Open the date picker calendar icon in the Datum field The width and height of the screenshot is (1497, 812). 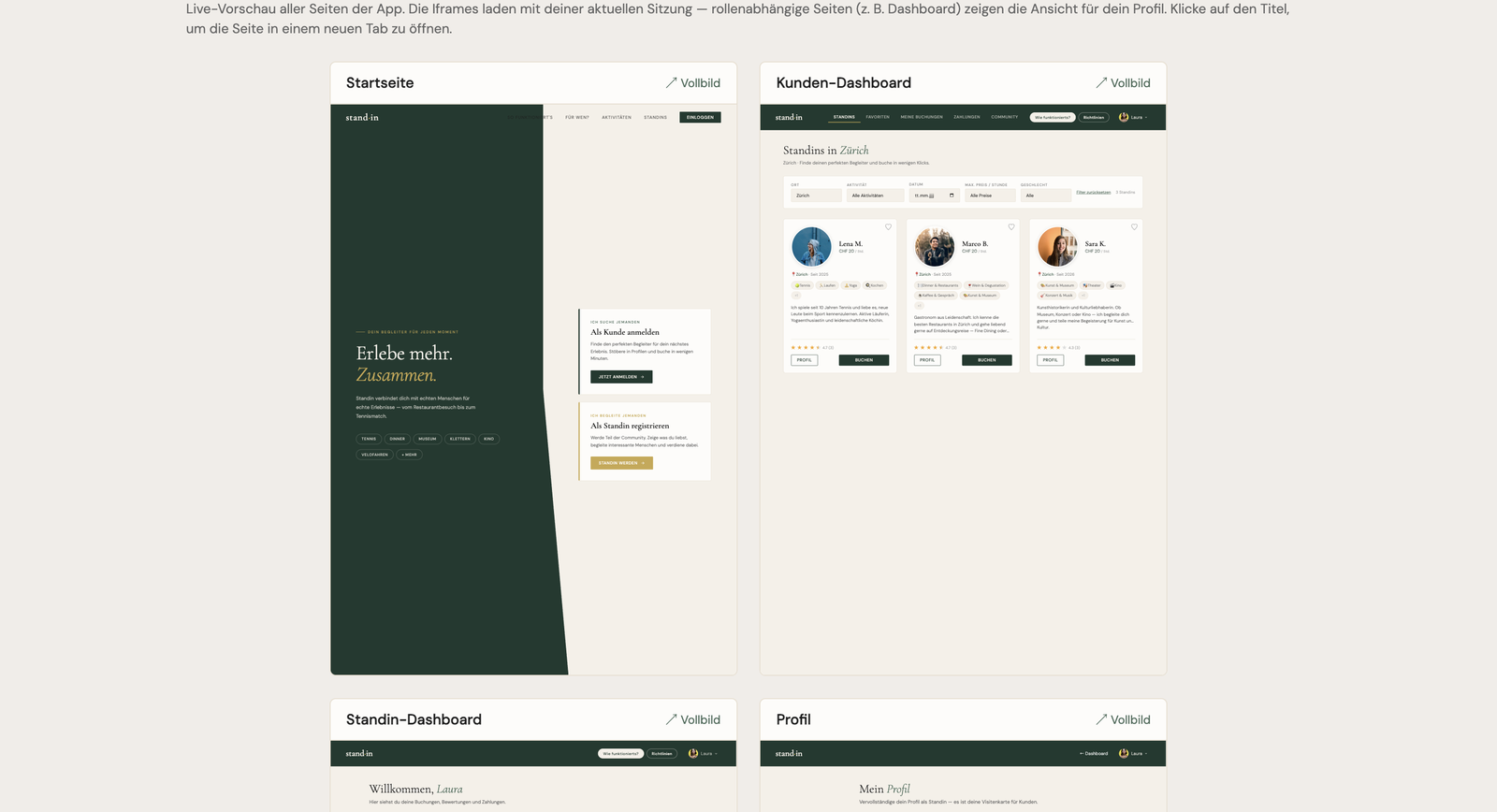pyautogui.click(x=952, y=196)
